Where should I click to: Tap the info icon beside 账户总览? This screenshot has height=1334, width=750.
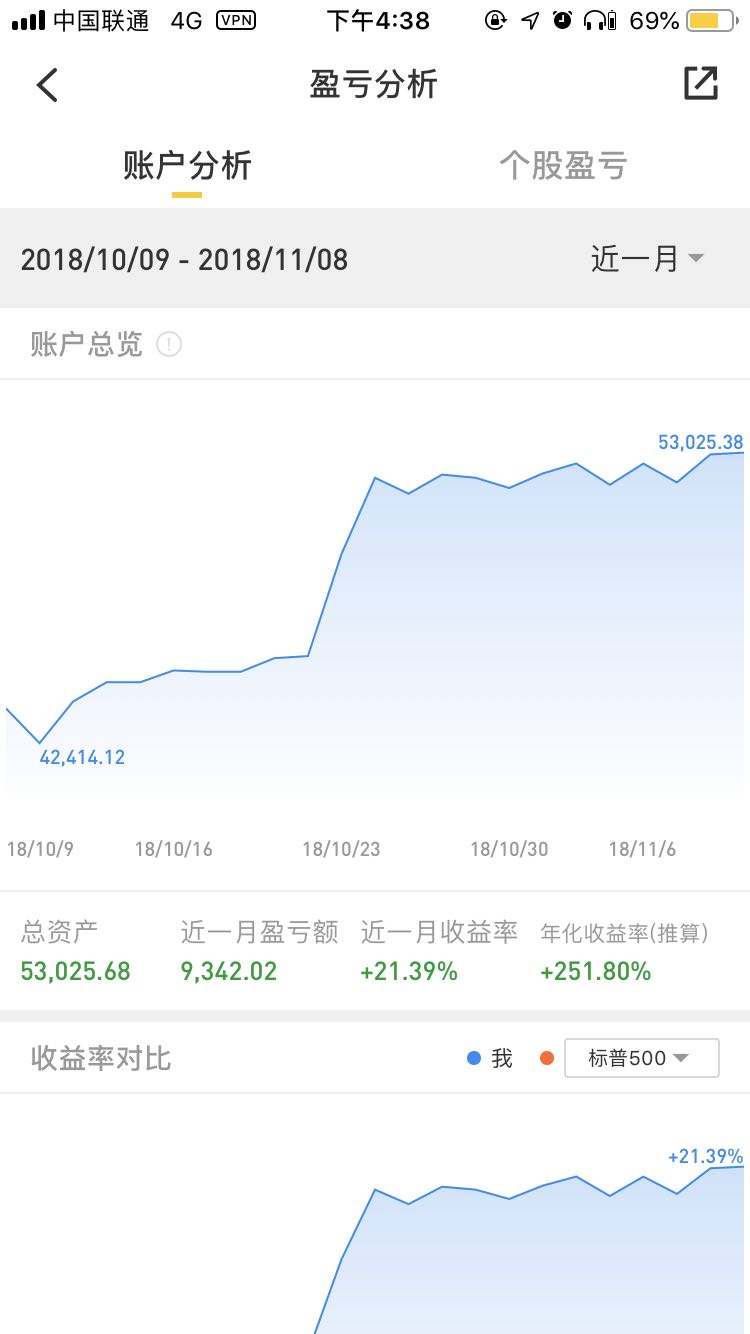[169, 345]
